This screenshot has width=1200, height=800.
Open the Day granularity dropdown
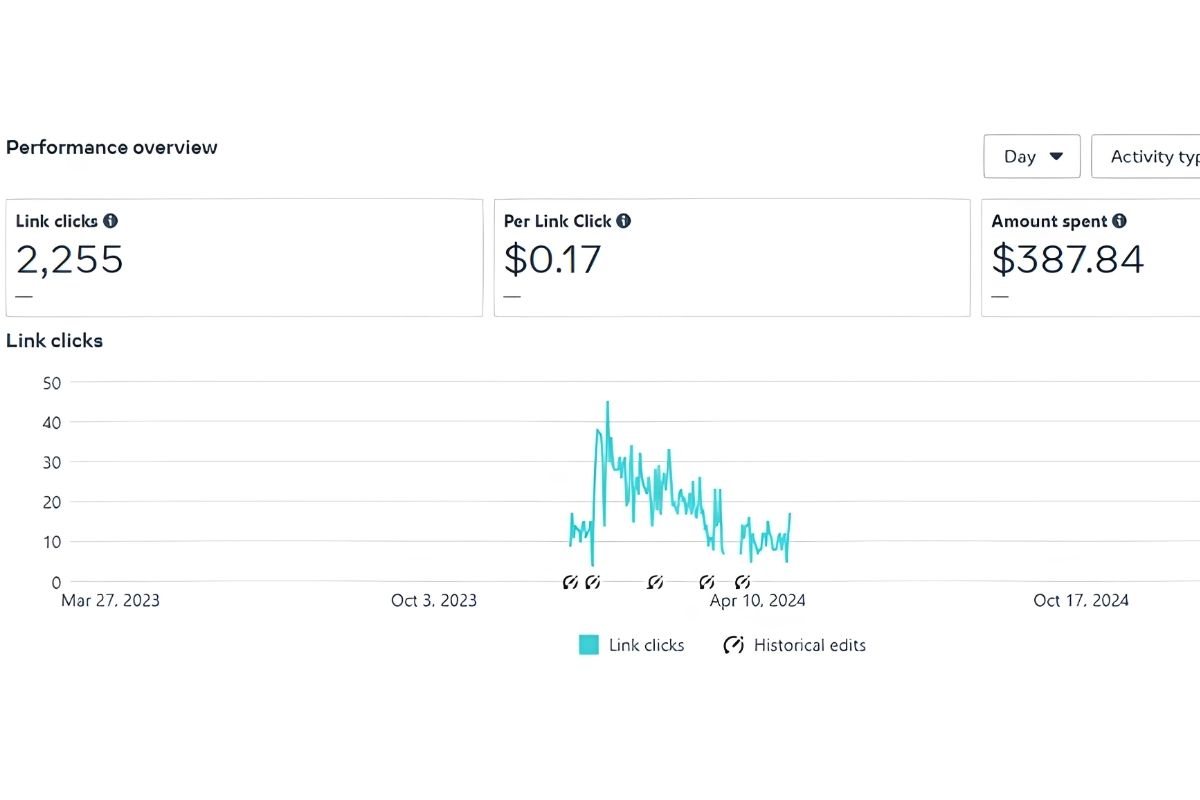tap(1032, 156)
